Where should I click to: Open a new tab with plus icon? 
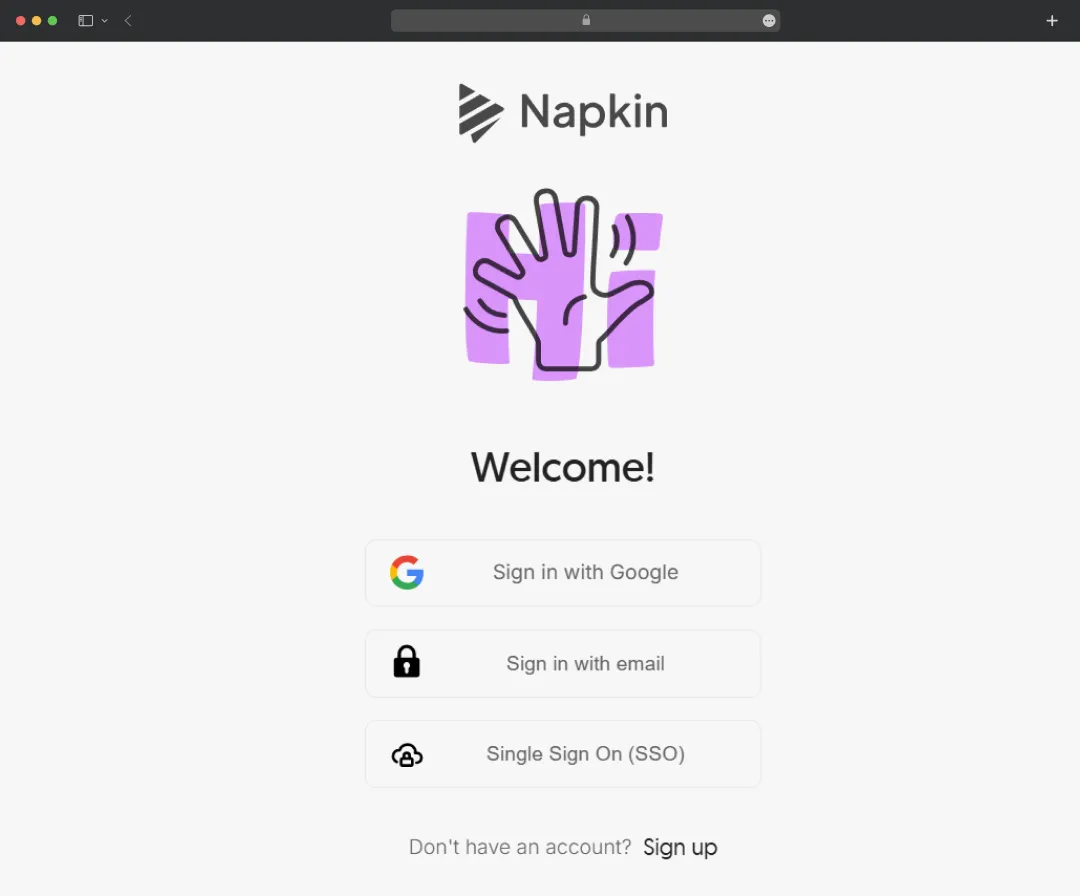pos(1052,21)
